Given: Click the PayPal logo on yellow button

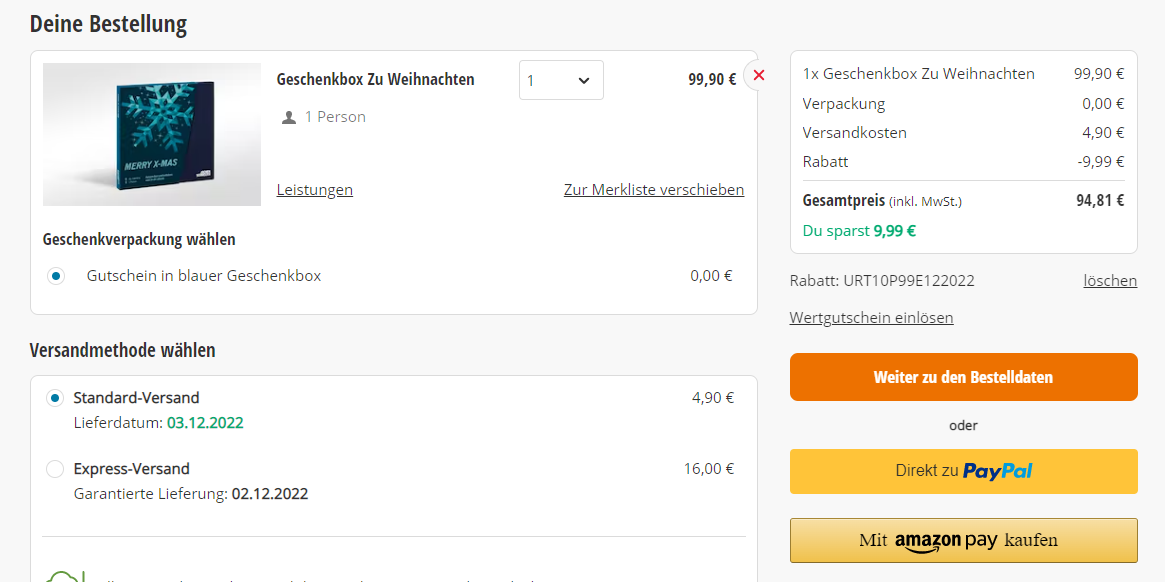Looking at the screenshot, I should point(998,471).
